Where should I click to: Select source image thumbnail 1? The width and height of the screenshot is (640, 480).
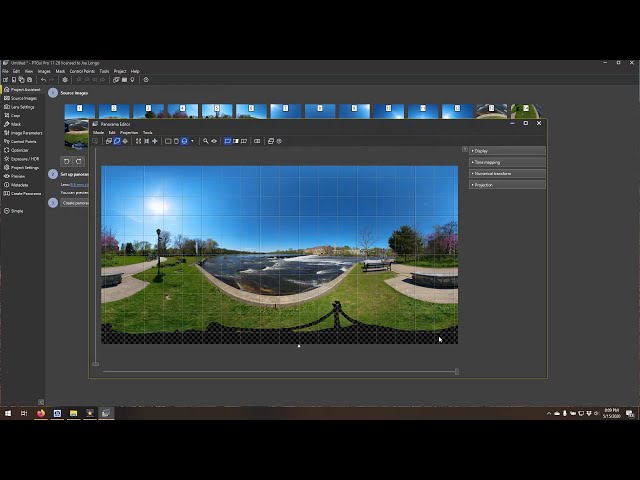[80, 111]
